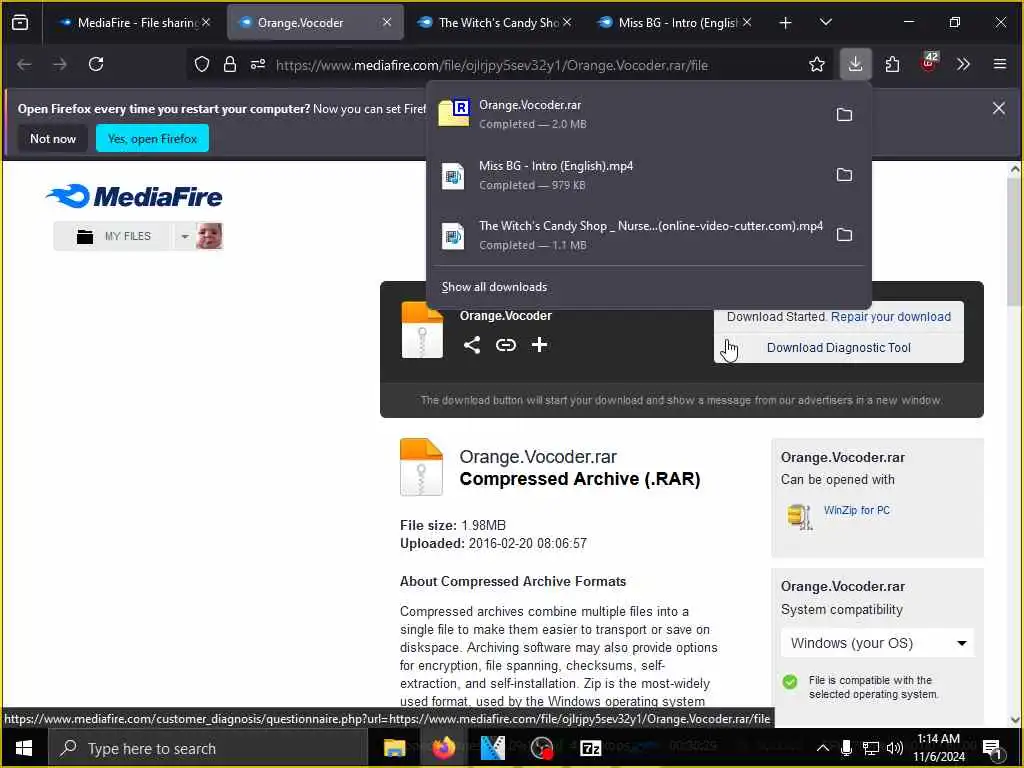
Task: Open site permissions icon in address bar
Action: (x=258, y=64)
